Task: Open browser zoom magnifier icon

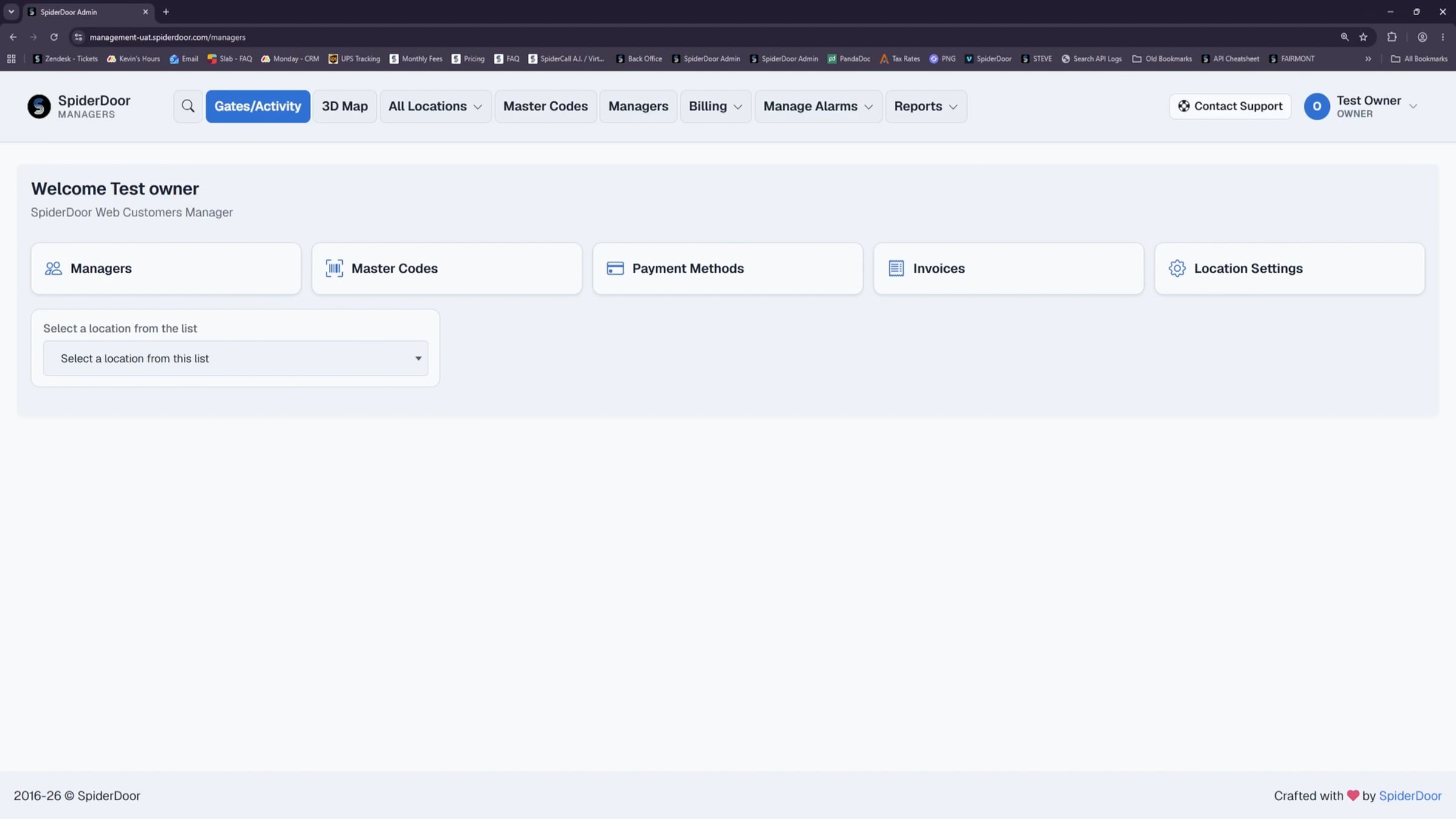Action: pyautogui.click(x=1344, y=37)
